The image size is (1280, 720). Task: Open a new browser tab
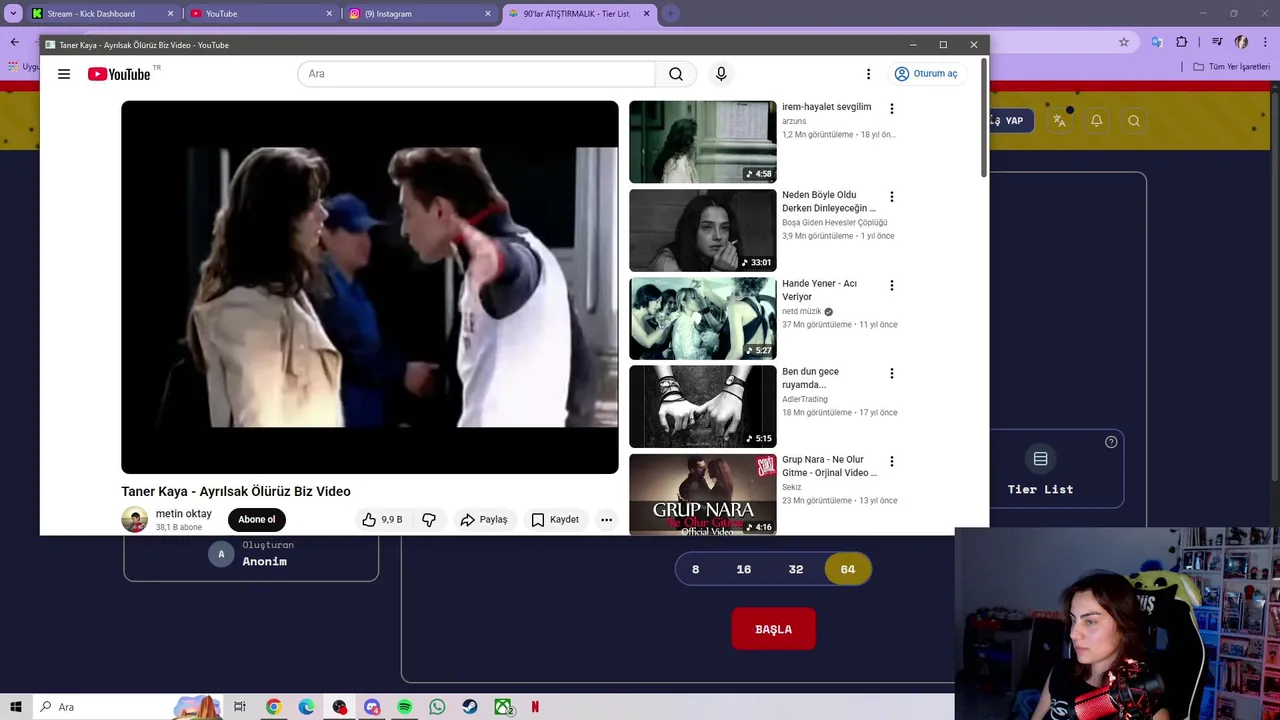pos(670,14)
